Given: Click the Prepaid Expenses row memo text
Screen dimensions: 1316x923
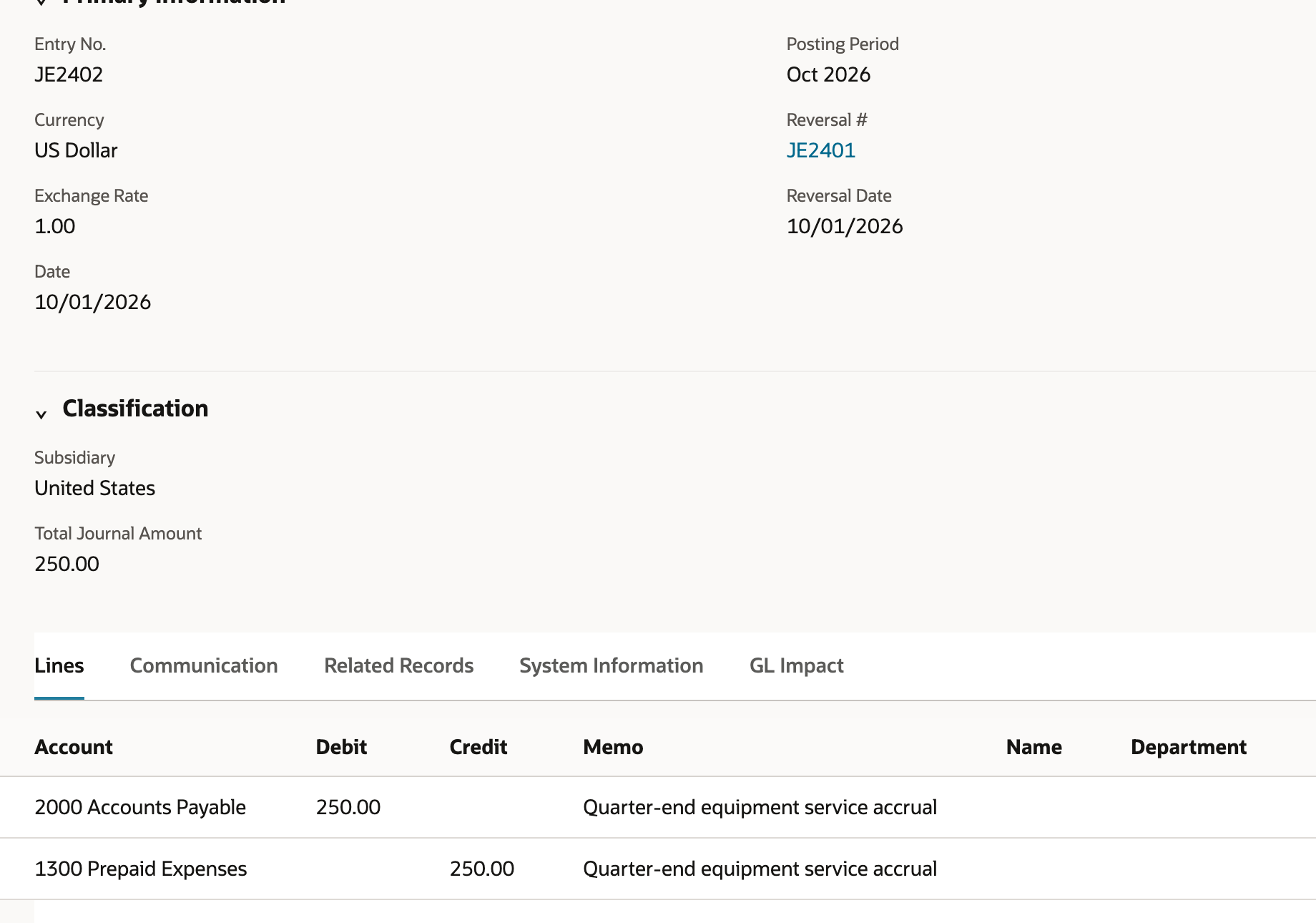Looking at the screenshot, I should coord(760,869).
